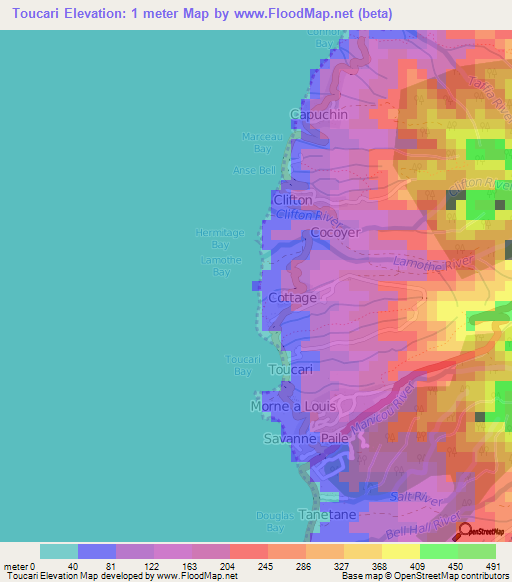Click the Clifton River label near Clifton village
The width and height of the screenshot is (512, 582).
point(308,218)
